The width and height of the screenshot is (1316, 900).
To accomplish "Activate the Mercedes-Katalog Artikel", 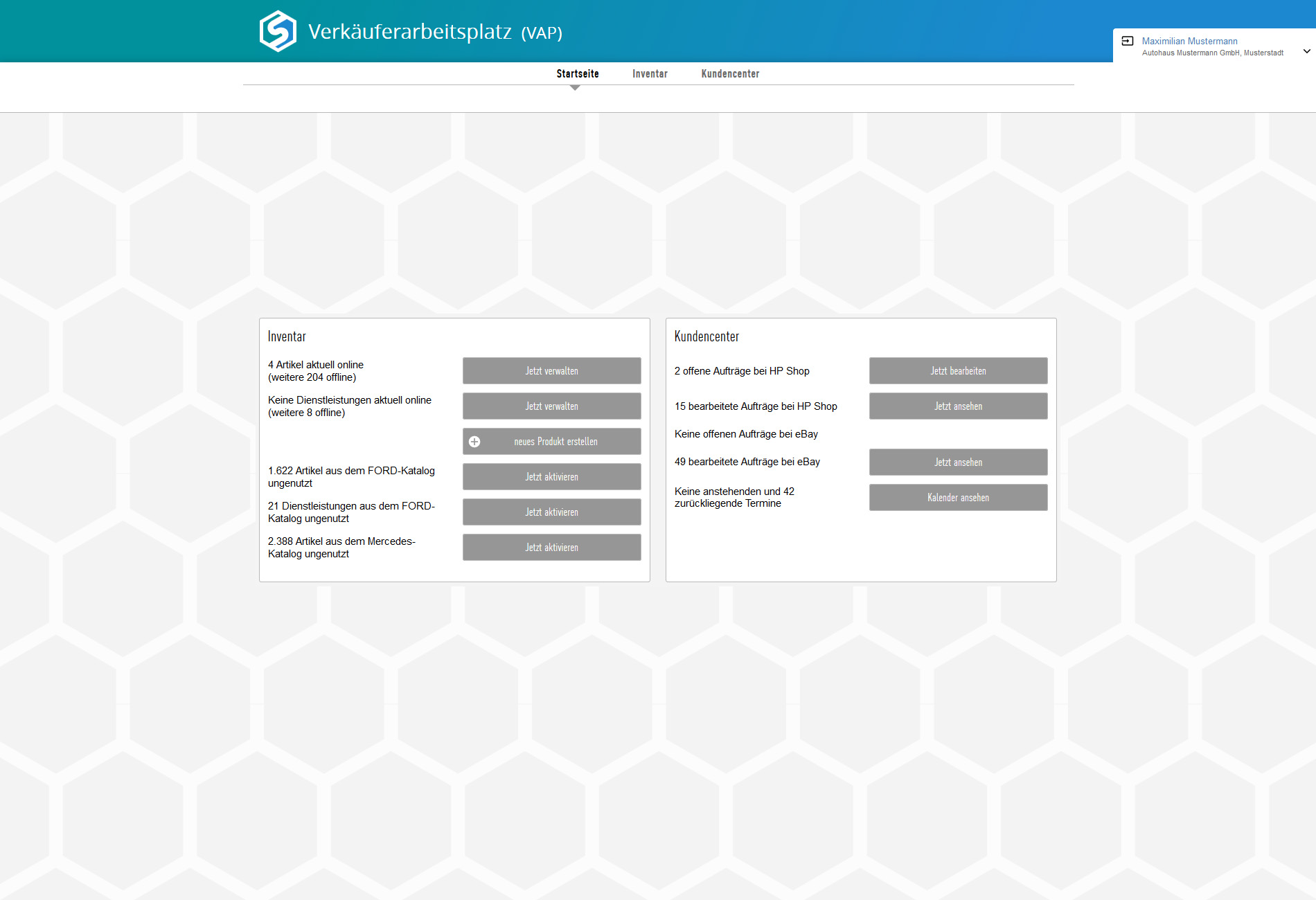I will (x=551, y=548).
